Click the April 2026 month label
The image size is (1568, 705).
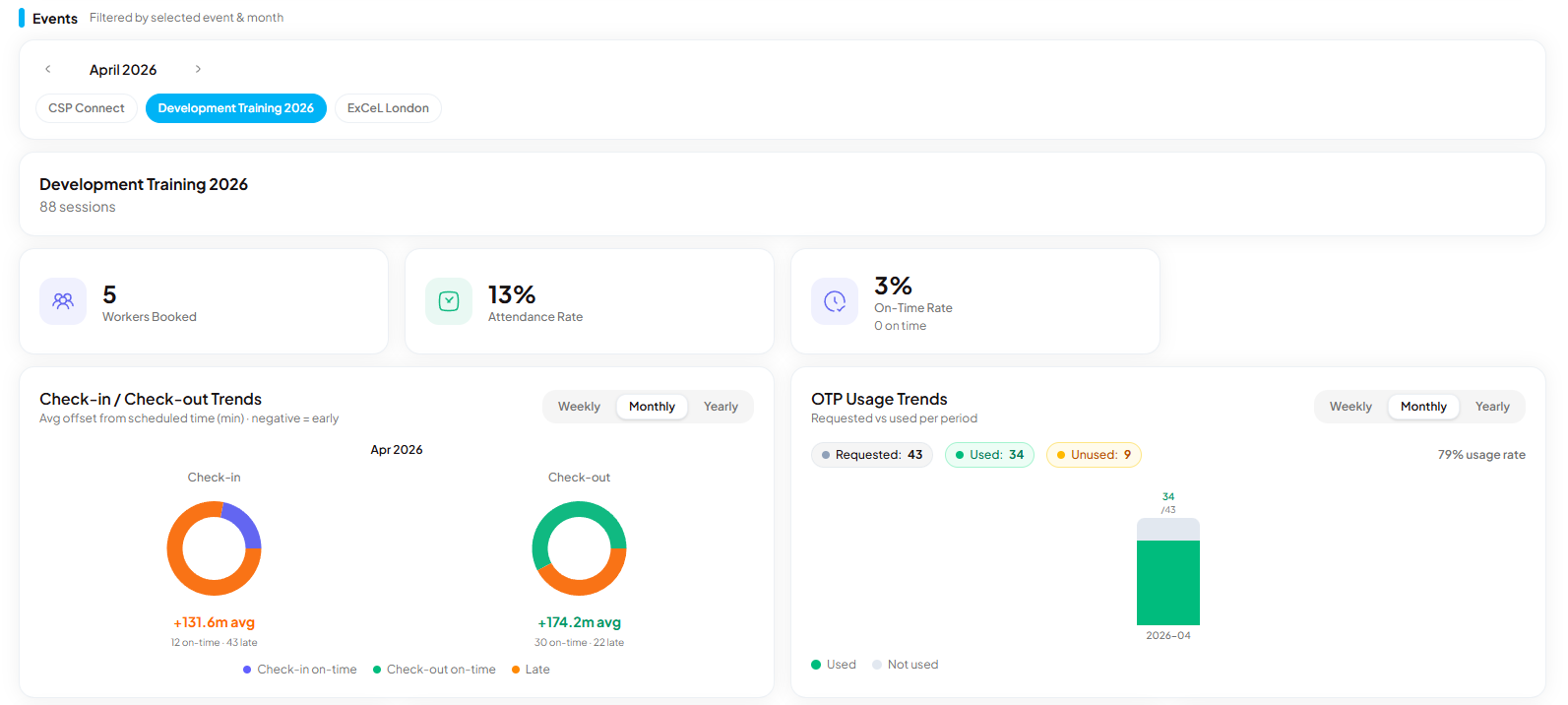(123, 70)
